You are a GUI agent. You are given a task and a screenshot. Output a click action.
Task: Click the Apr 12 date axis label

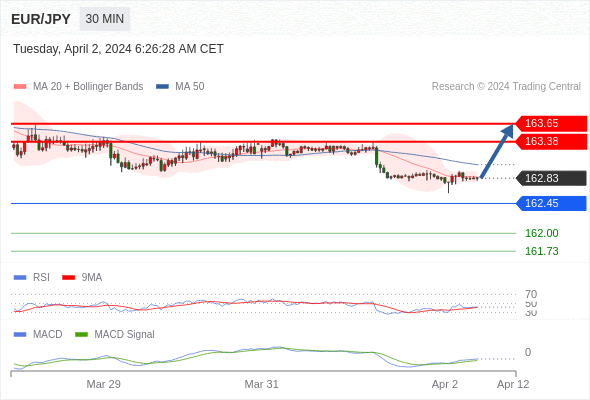(x=513, y=384)
